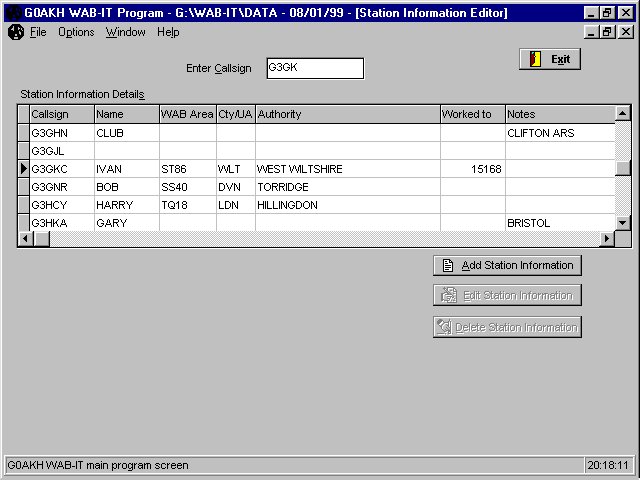Click notes cell CLIFTON ARS
The height and width of the screenshot is (480, 640).
[560, 133]
